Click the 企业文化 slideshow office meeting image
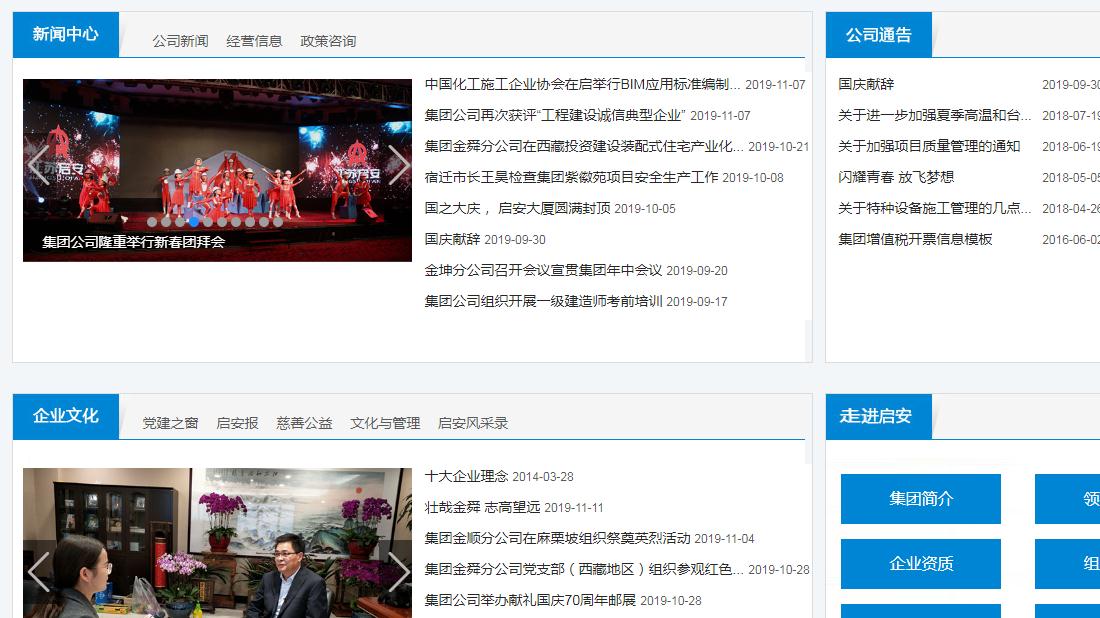Viewport: 1100px width, 618px height. [x=217, y=543]
